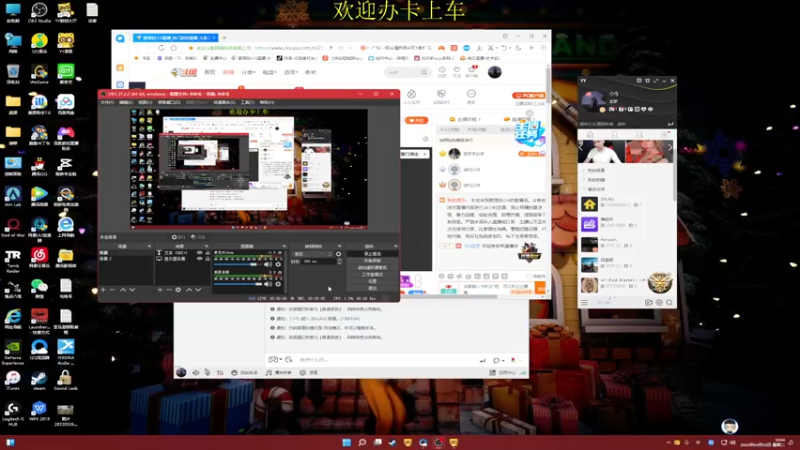Click YY home tab icon
The height and width of the screenshot is (450, 800).
pos(590,135)
